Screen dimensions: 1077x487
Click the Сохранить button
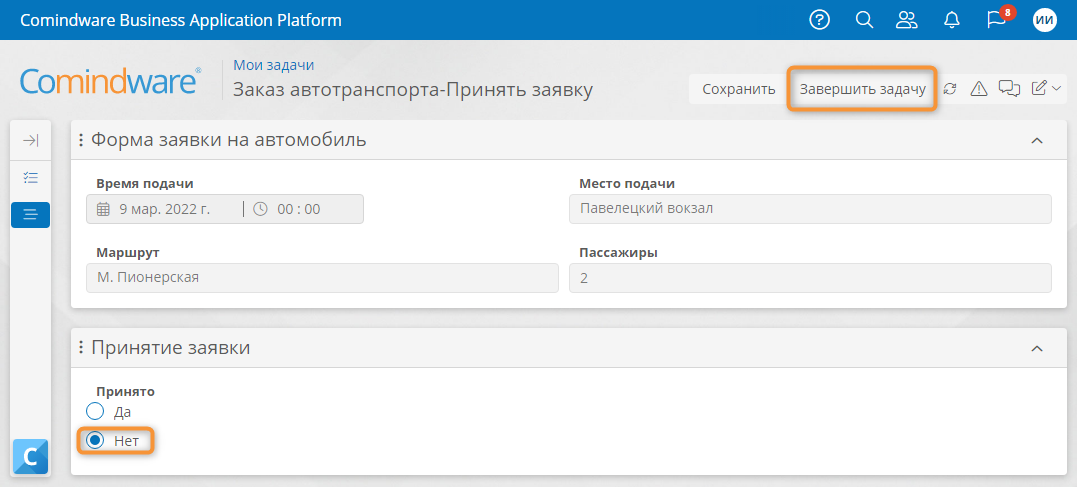(x=738, y=89)
